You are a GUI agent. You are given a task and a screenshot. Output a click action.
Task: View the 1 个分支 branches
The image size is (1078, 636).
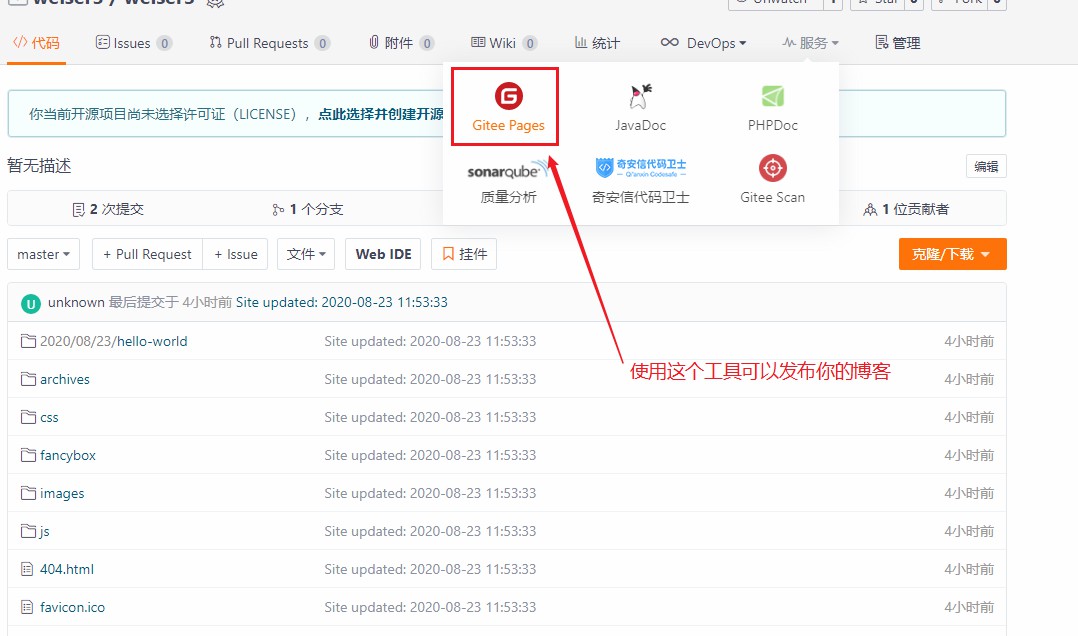[x=307, y=209]
